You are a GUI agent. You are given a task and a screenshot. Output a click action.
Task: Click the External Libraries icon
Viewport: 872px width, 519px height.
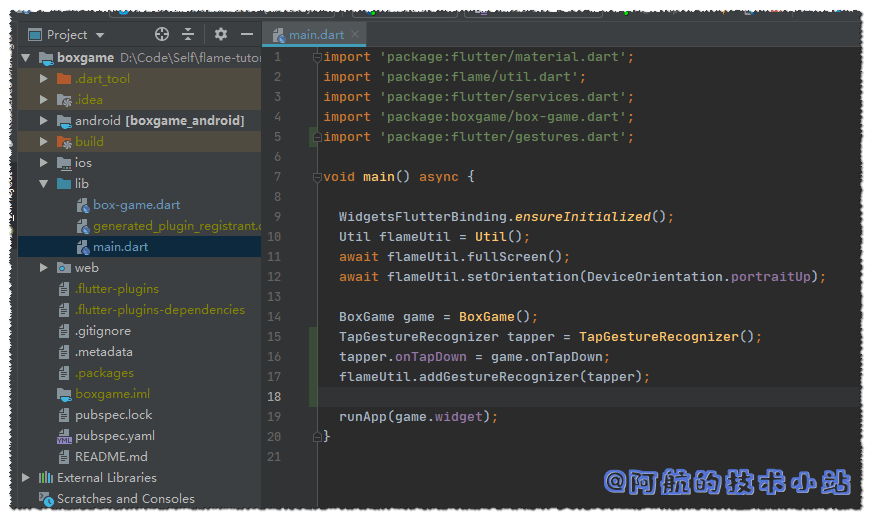pos(46,478)
